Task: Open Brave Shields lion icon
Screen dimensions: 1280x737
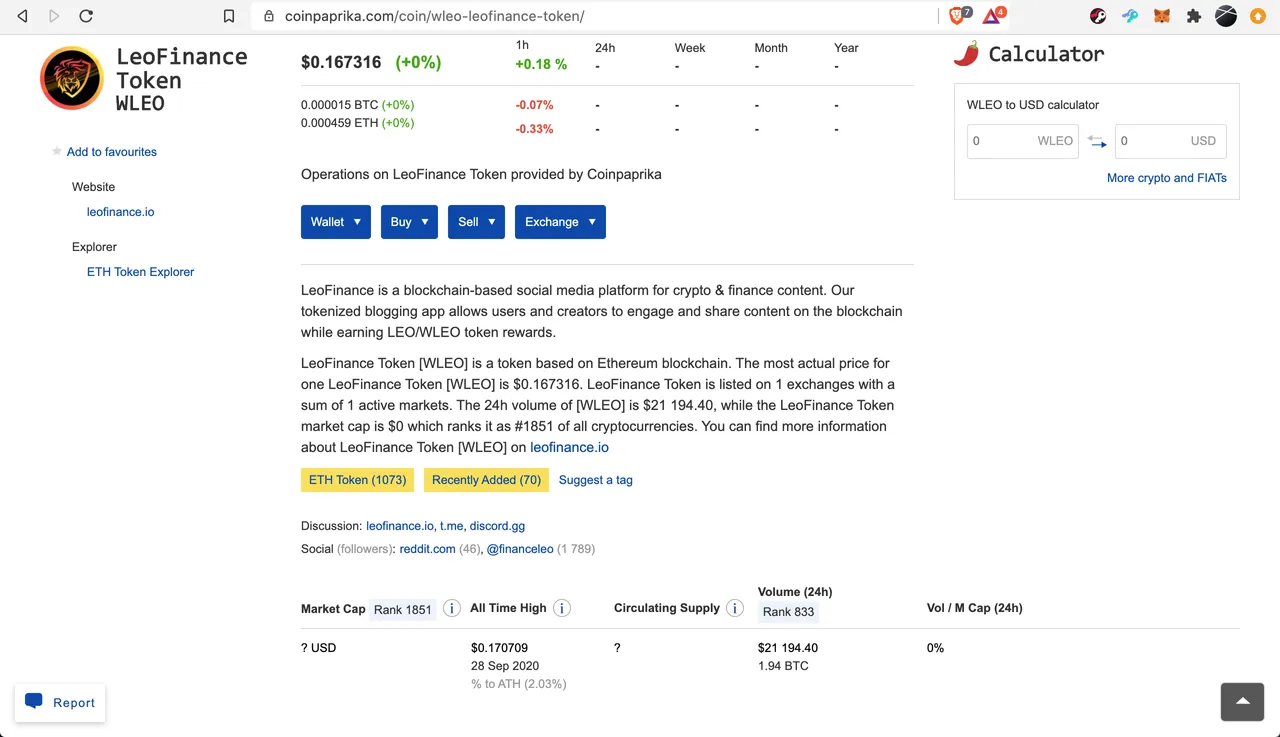Action: 957,16
